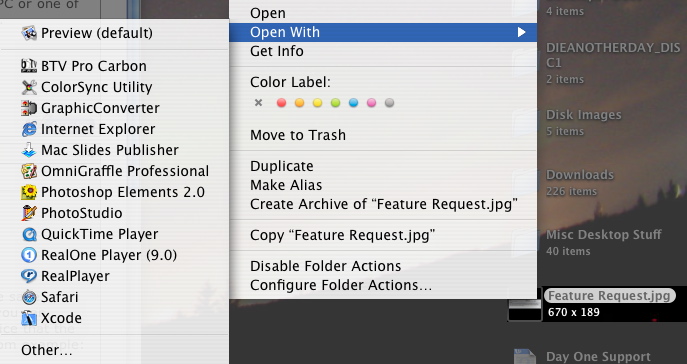
Task: Open with OmniGraffle Professional
Action: pos(114,171)
